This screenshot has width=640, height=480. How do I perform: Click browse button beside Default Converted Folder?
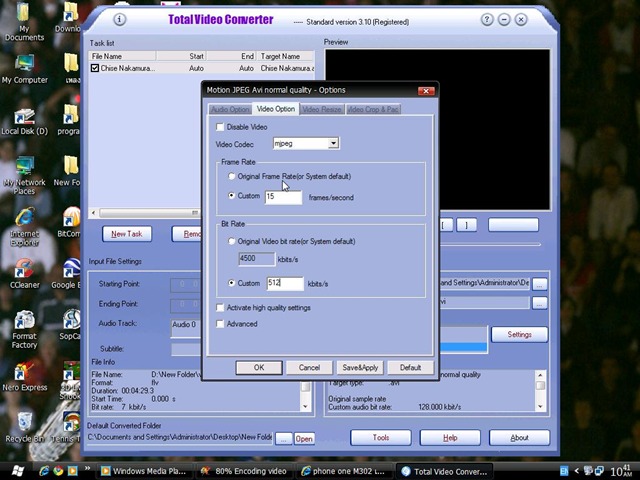click(x=284, y=439)
